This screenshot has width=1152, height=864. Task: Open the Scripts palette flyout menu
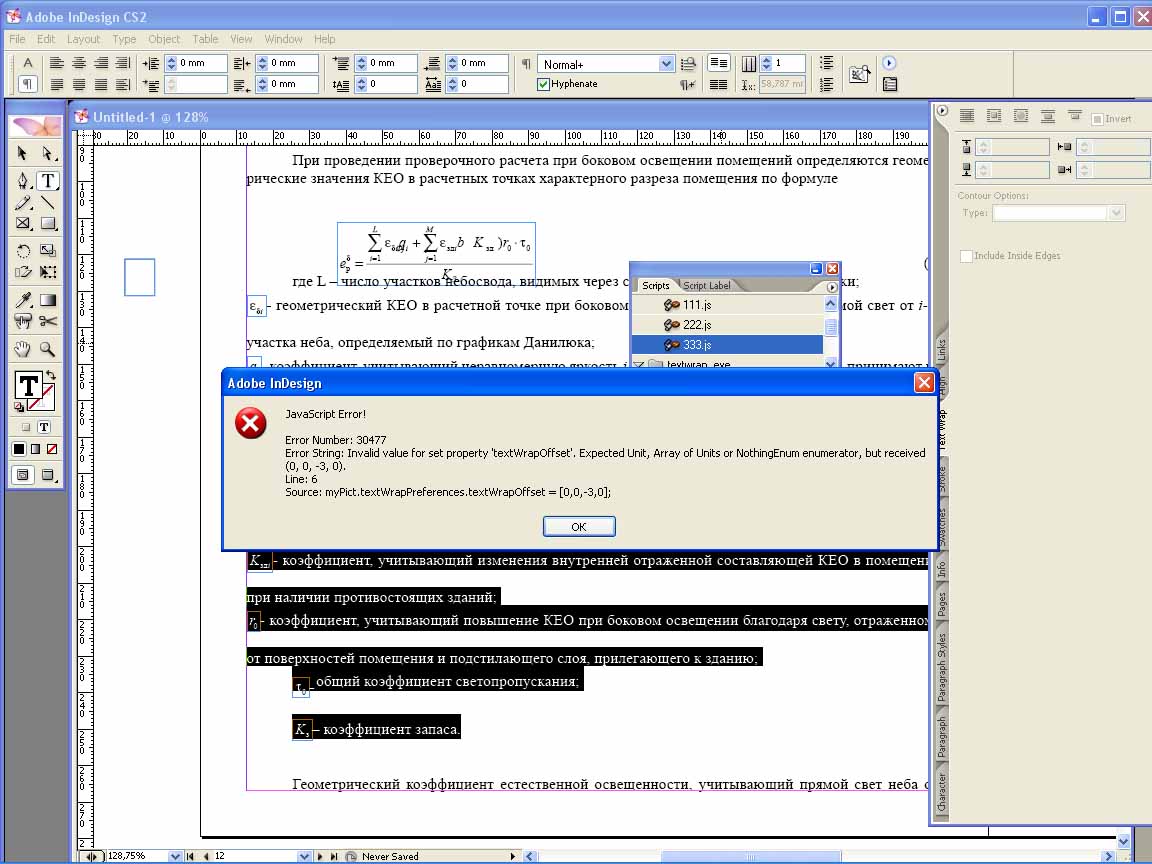click(x=832, y=287)
